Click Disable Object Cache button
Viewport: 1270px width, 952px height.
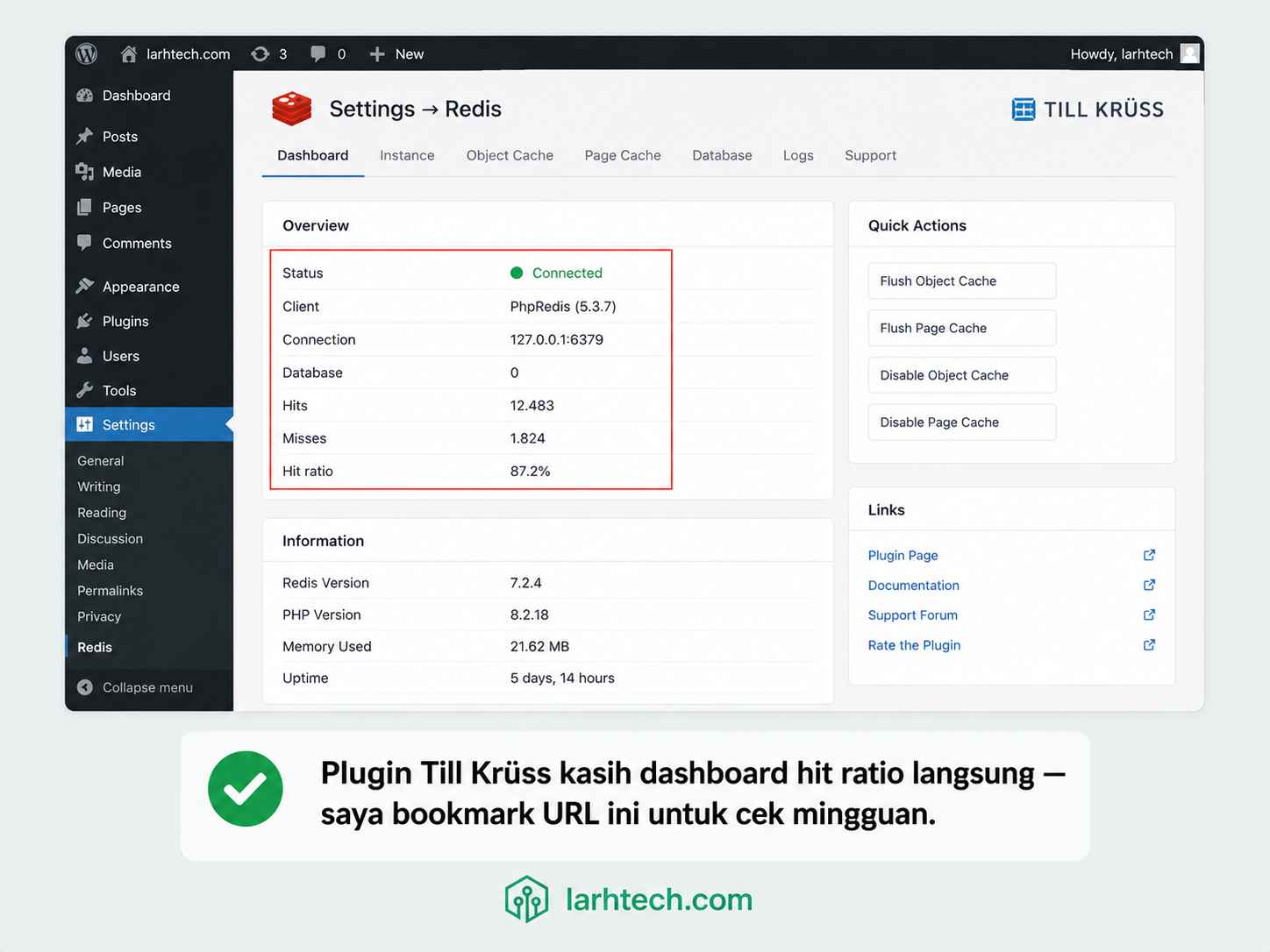962,375
